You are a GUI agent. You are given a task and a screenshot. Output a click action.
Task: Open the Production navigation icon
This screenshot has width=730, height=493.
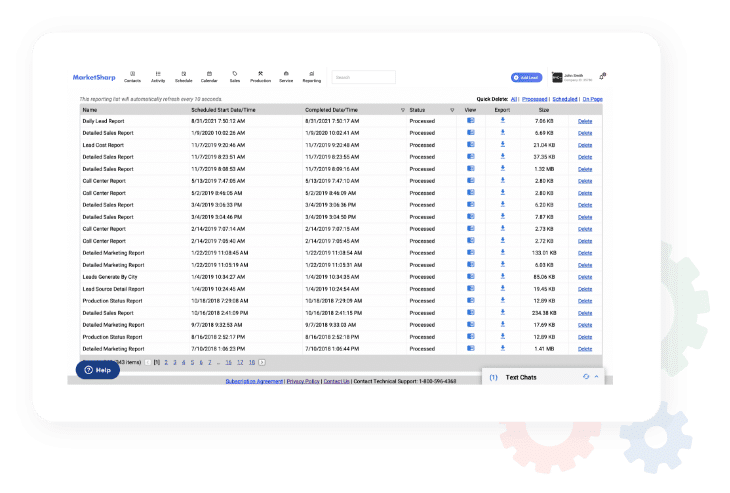[260, 77]
